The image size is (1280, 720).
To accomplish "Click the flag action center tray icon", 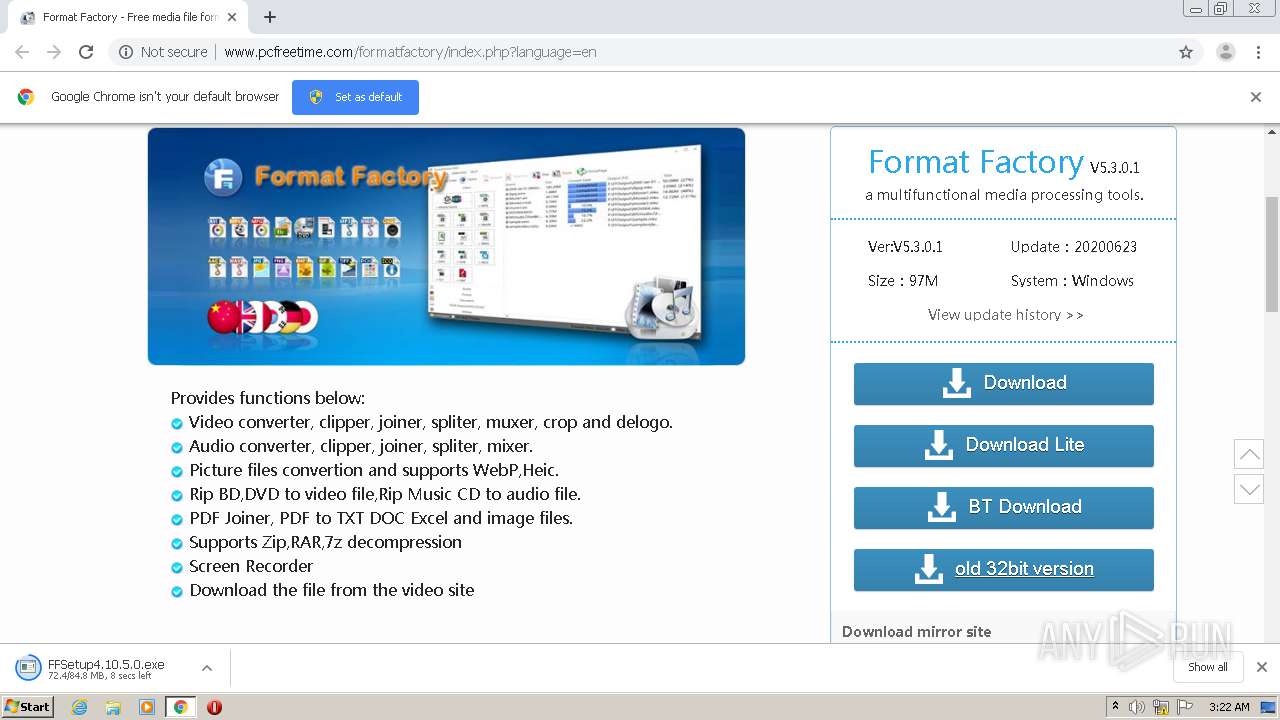I will click(x=1183, y=707).
